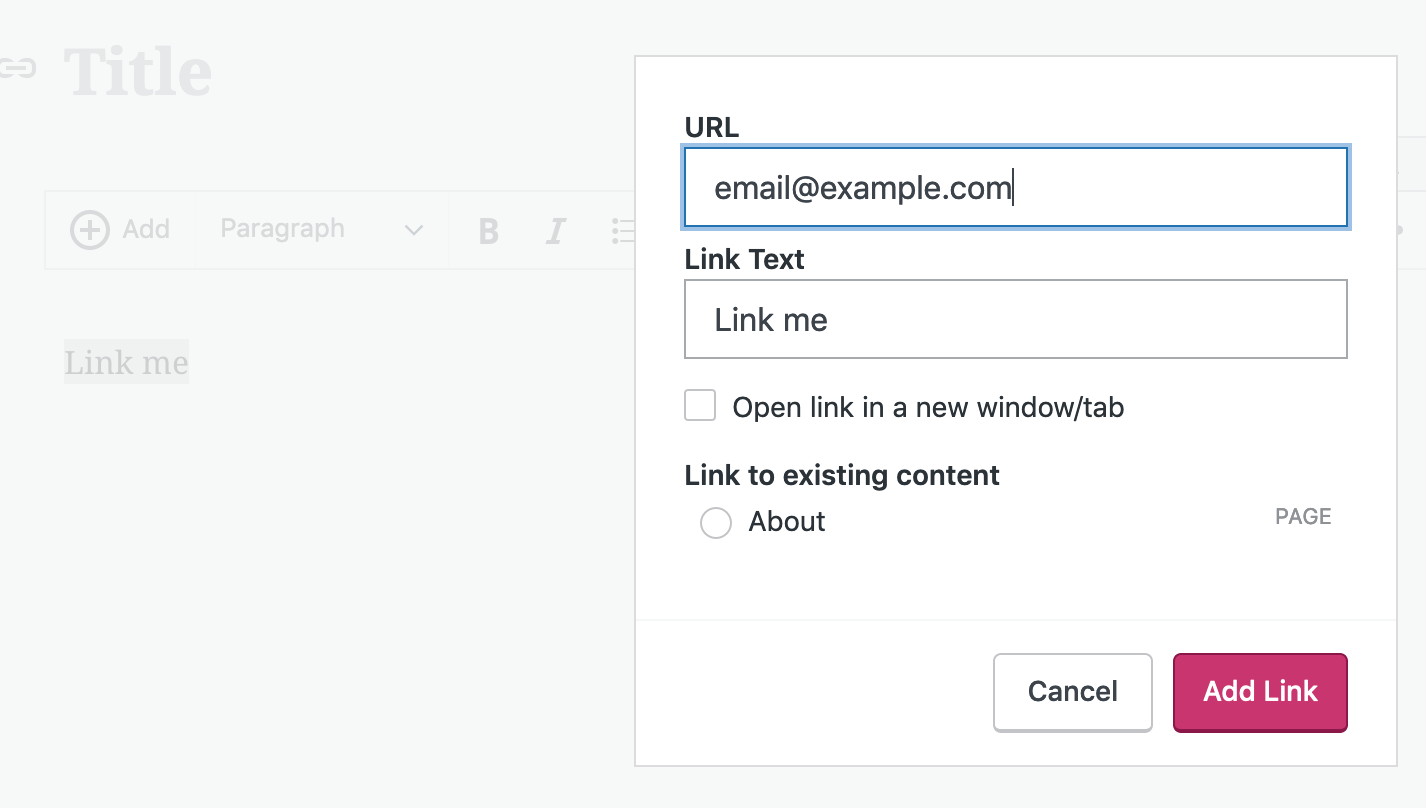Click the highlighted 'Link me' text in editor

pyautogui.click(x=126, y=362)
